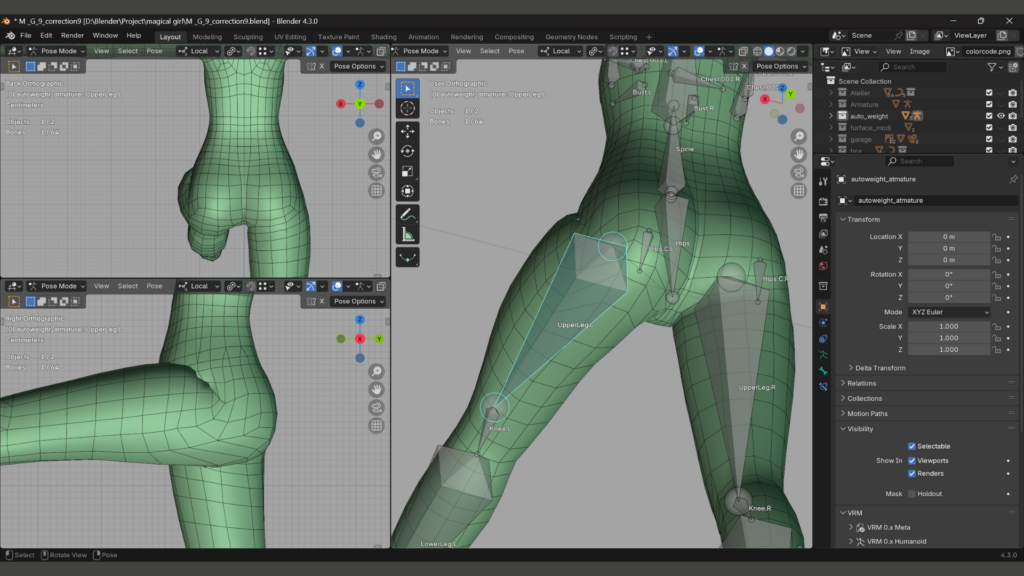Open the Render menu in the top bar
The width and height of the screenshot is (1024, 576).
pos(72,35)
